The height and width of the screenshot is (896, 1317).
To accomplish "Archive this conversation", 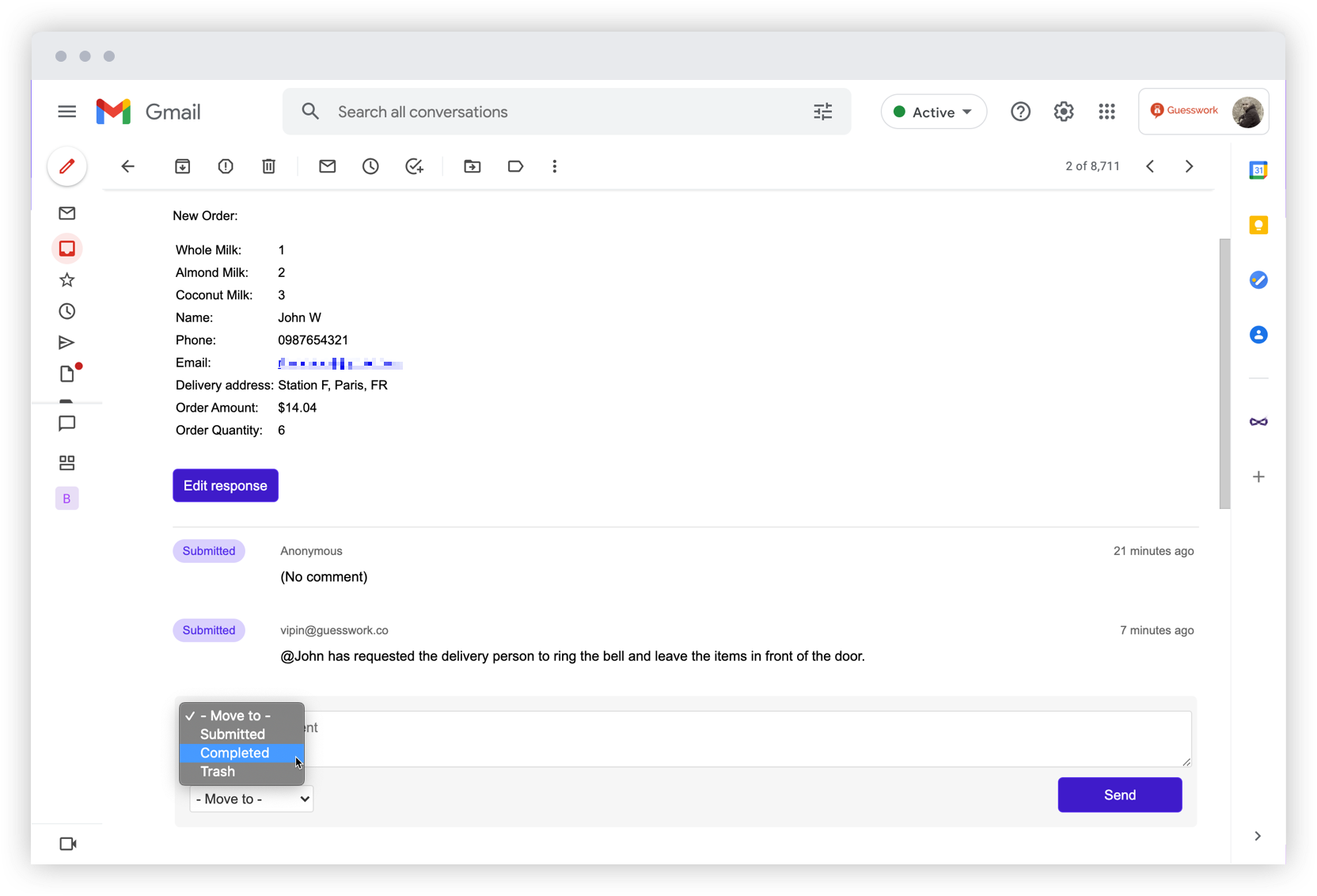I will [x=183, y=166].
